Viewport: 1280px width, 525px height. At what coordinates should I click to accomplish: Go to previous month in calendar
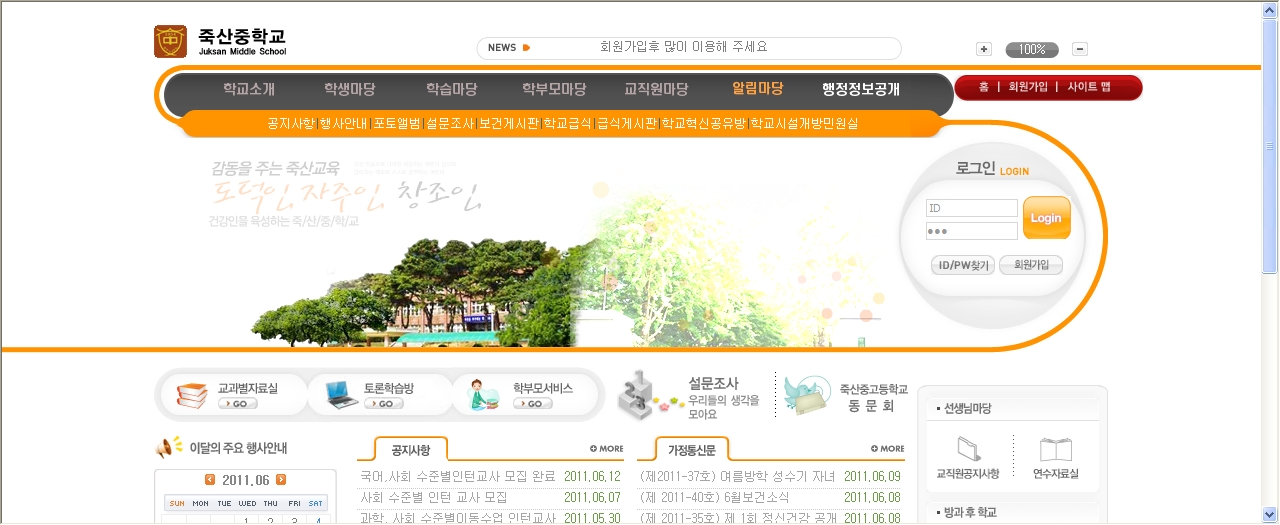pyautogui.click(x=210, y=479)
